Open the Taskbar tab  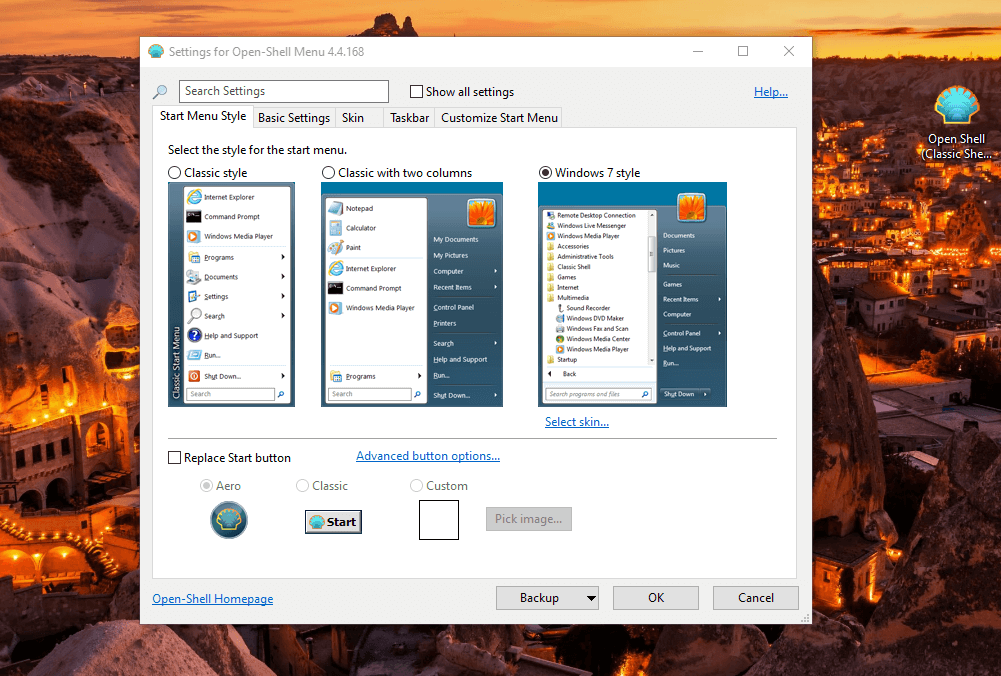(x=409, y=118)
